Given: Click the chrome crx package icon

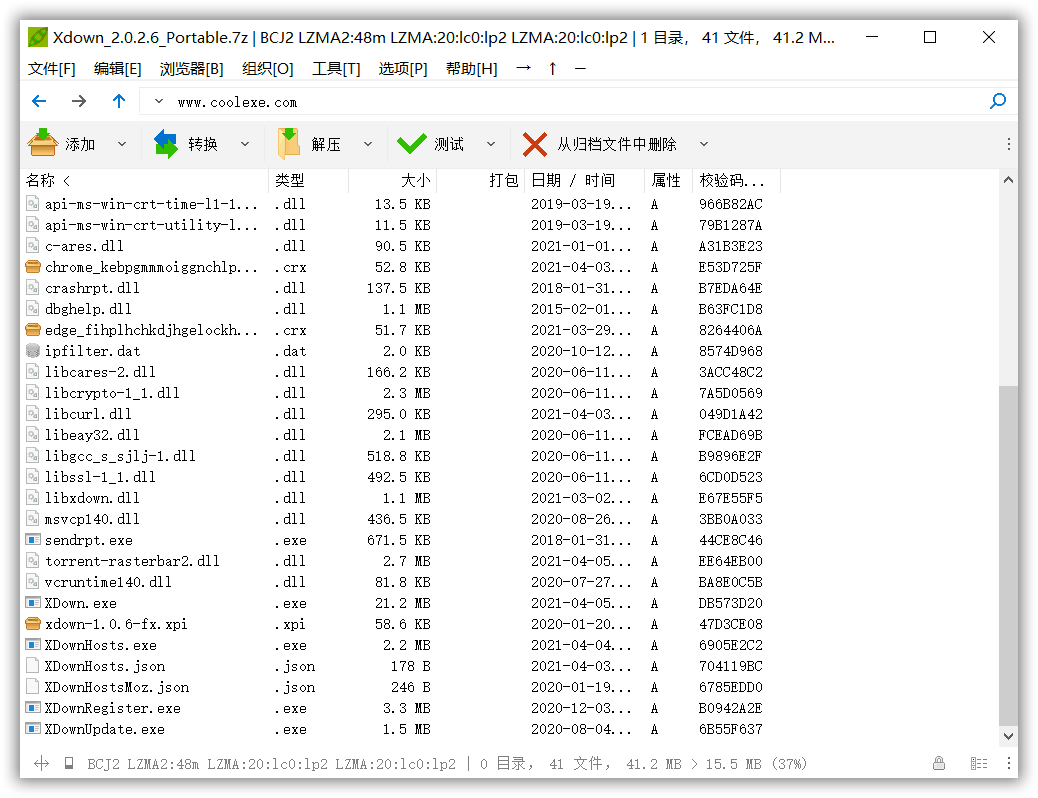Looking at the screenshot, I should [32, 267].
